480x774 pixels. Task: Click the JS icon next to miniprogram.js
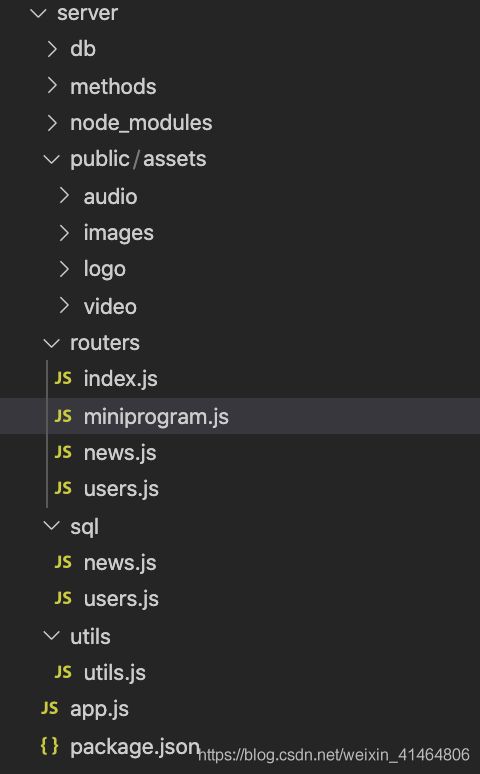[63, 416]
